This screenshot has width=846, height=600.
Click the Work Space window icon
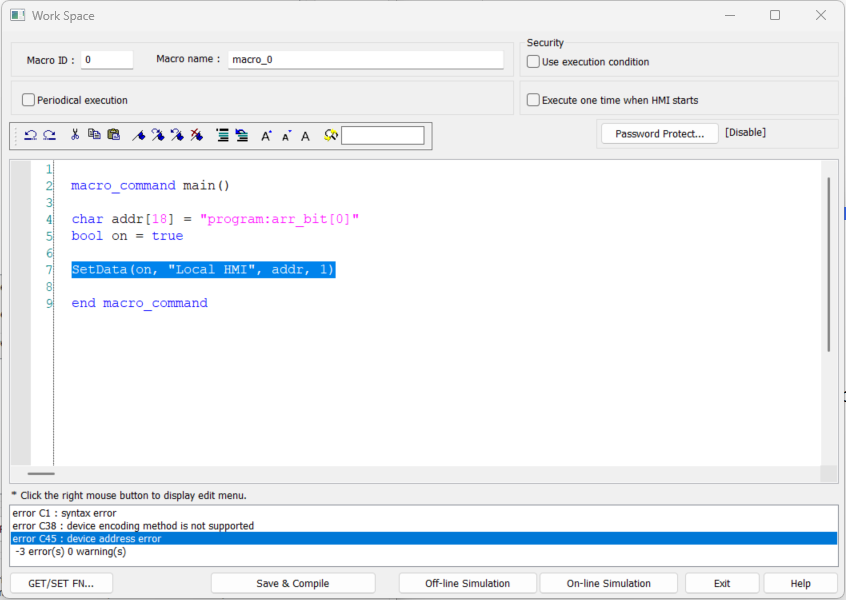pyautogui.click(x=17, y=15)
